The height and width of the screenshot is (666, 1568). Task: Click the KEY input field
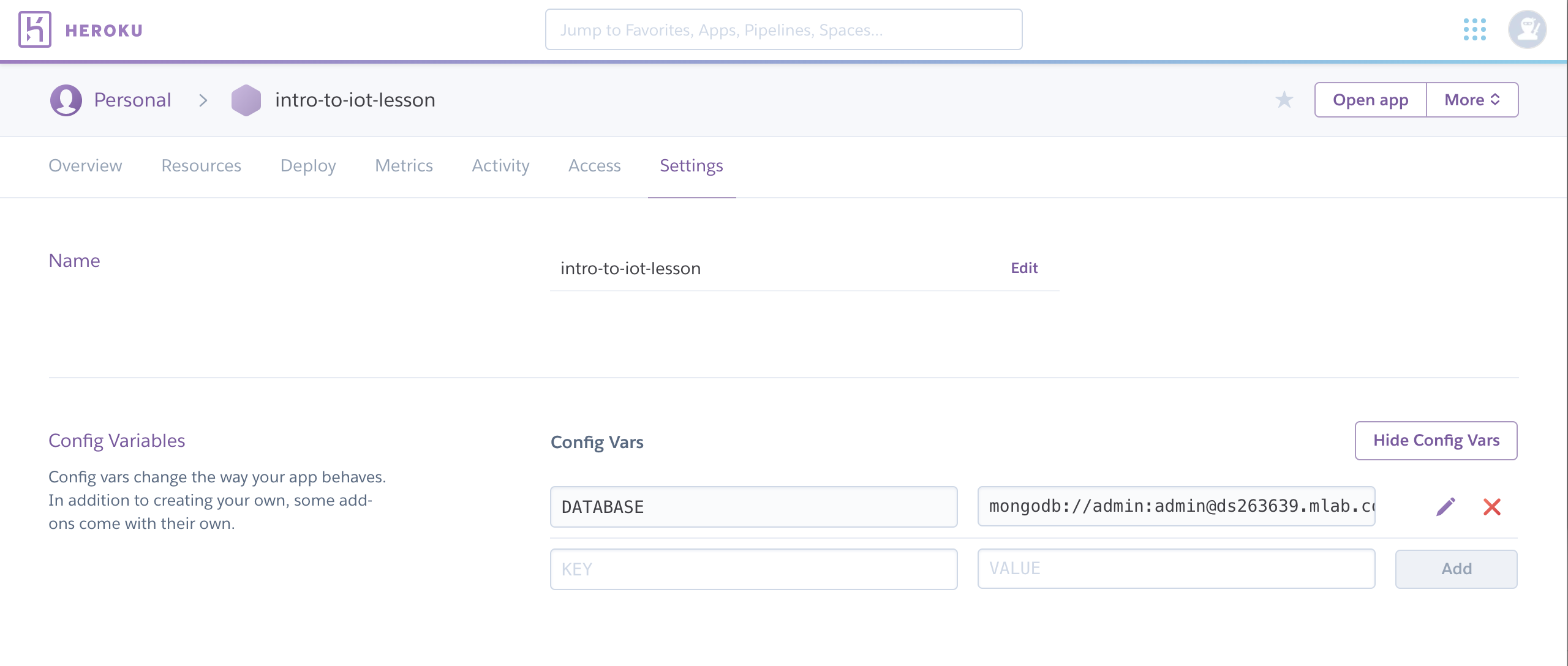tap(753, 568)
